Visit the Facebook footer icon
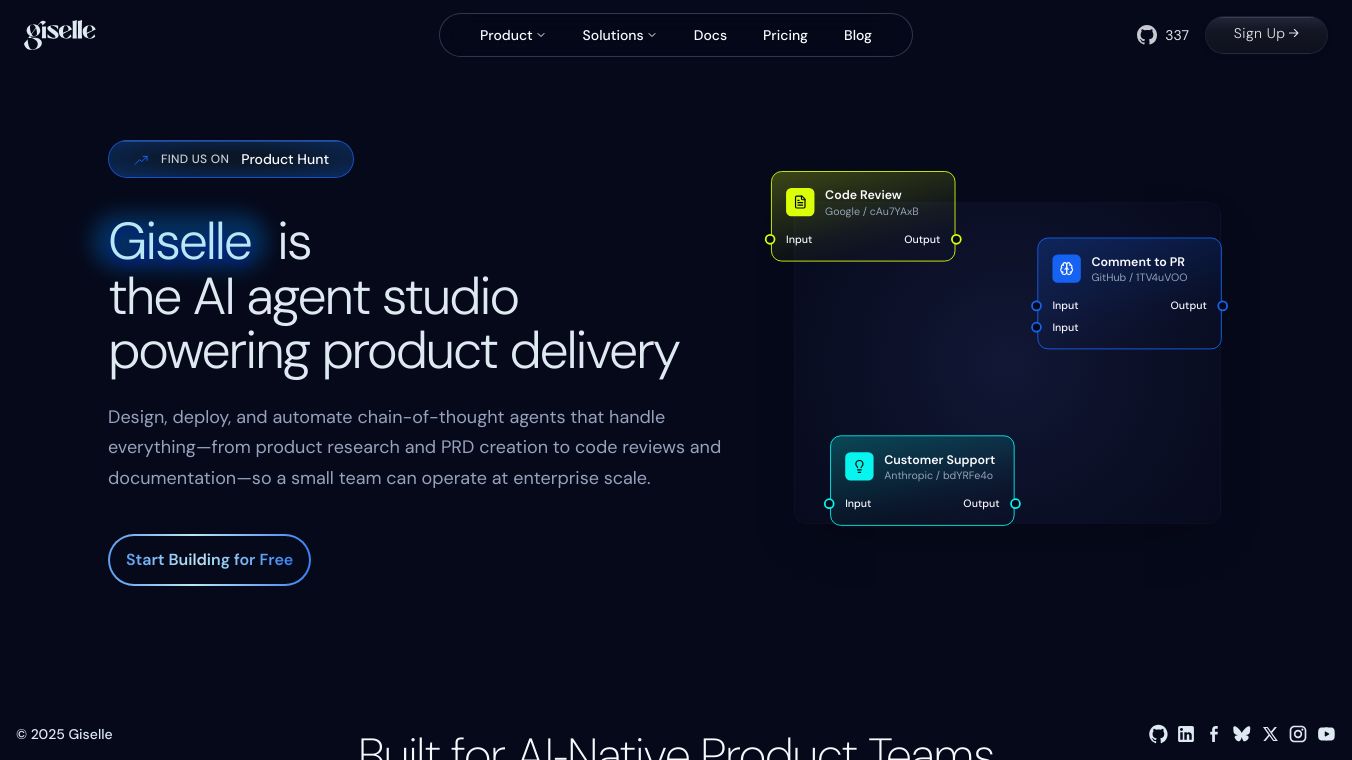Screen dimensions: 1352x760 pyautogui.click(x=1214, y=734)
